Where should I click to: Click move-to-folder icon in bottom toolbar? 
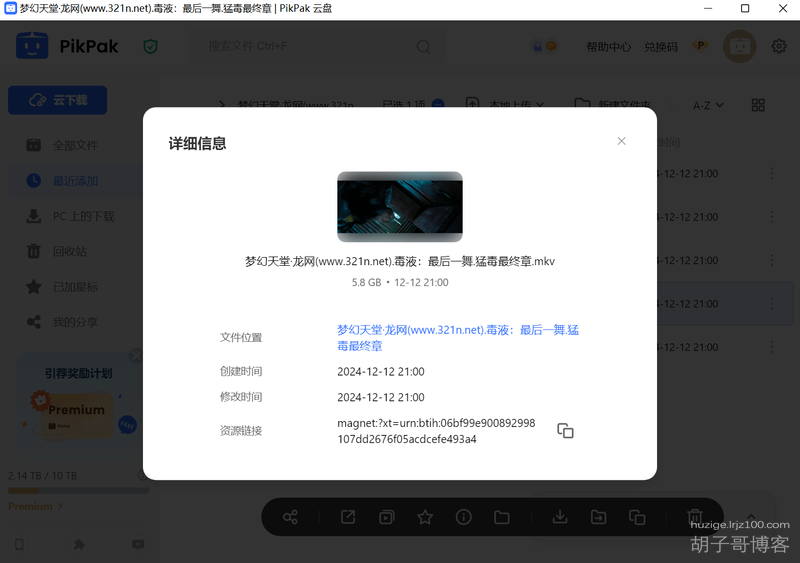click(x=598, y=517)
